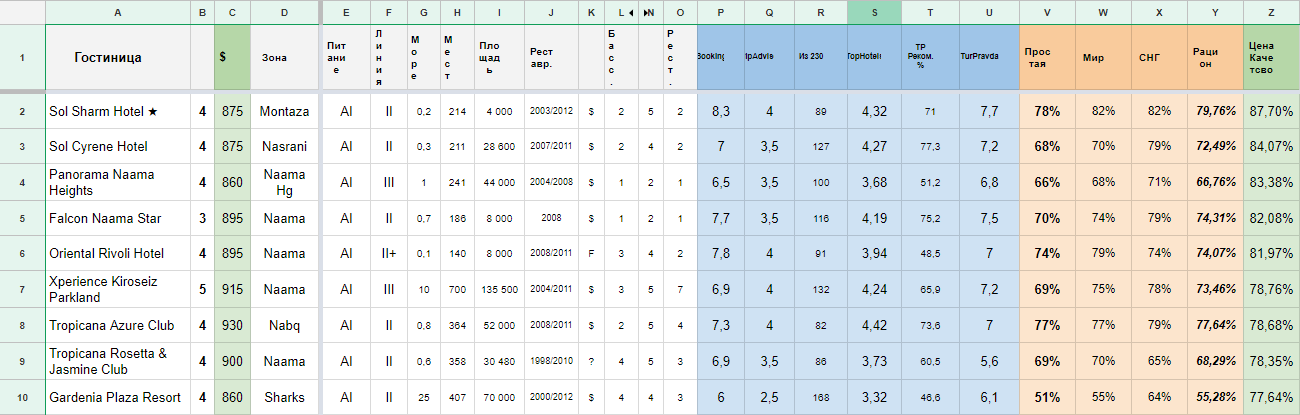Select the 'Tropicana Rosetta & Jasmine Club' cell
The image size is (1300, 415).
click(x=118, y=361)
